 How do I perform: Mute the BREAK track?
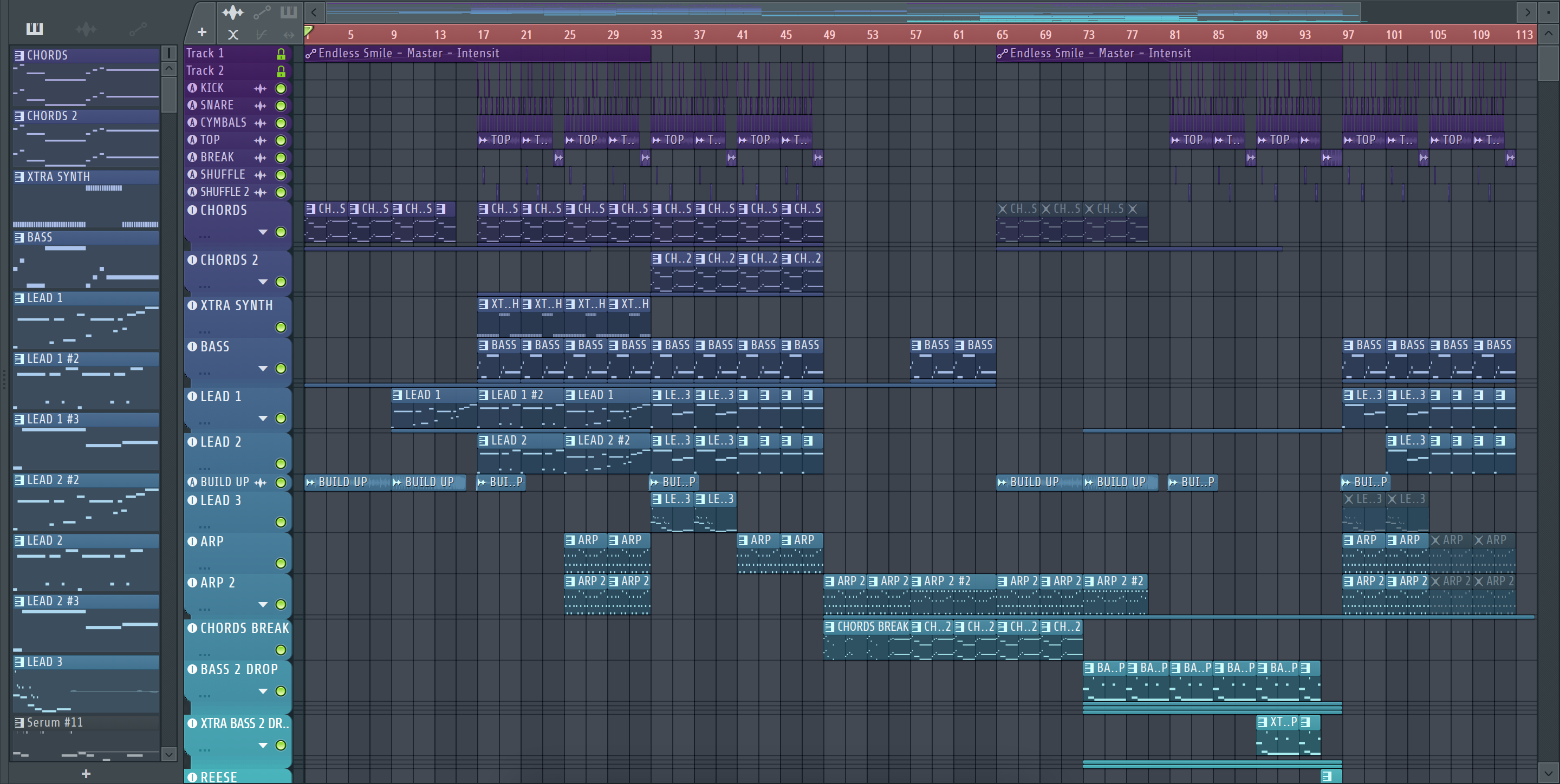[281, 158]
